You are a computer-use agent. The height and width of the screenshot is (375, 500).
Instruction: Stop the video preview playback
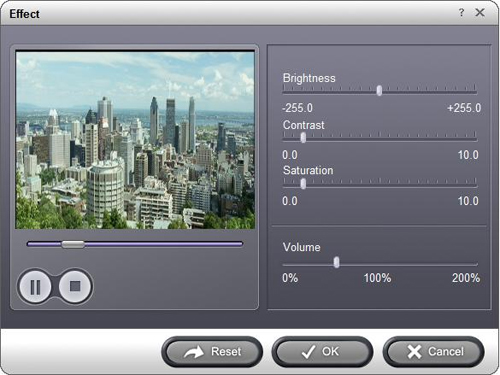coord(75,286)
